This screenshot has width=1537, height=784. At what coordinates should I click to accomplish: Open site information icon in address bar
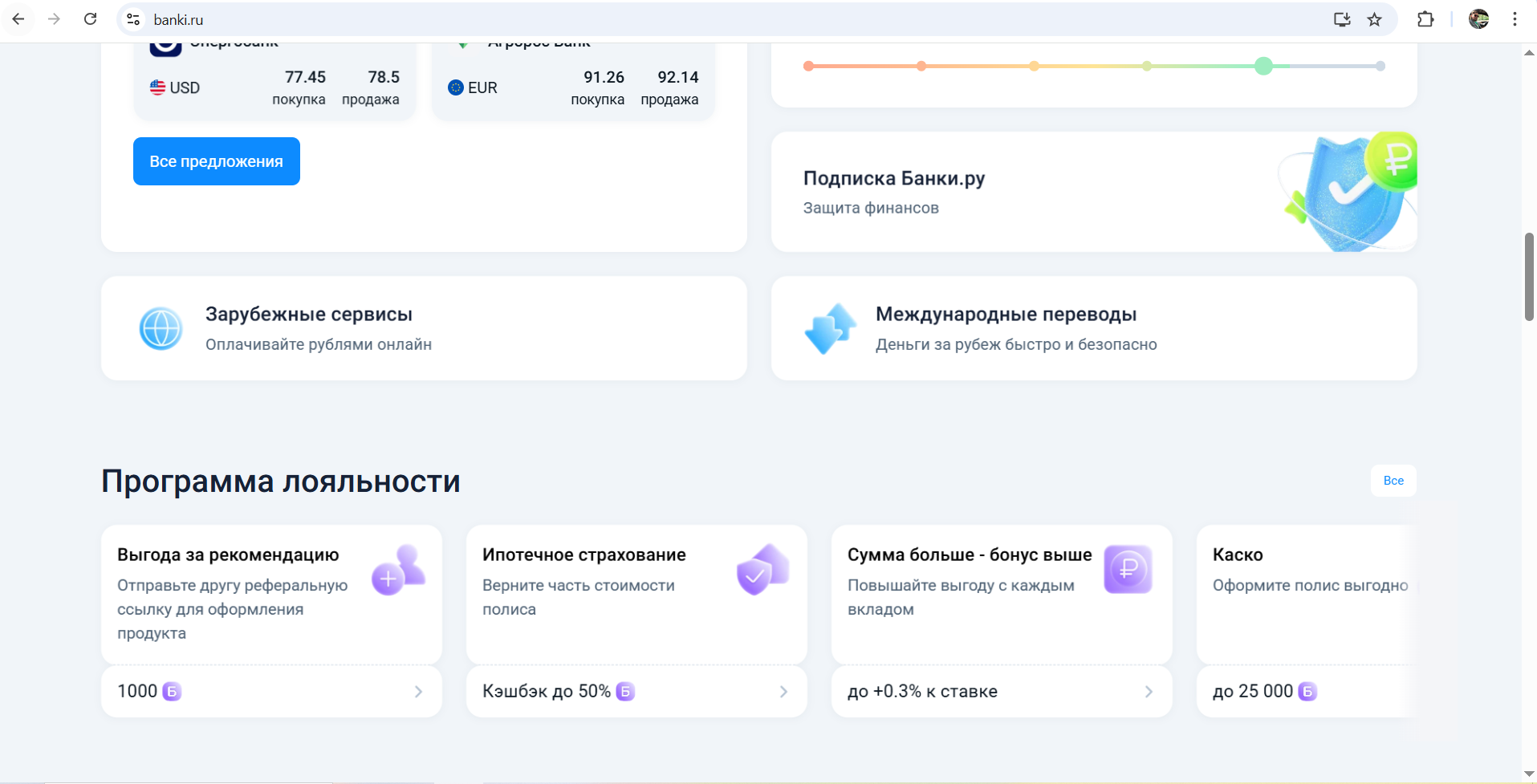coord(134,19)
